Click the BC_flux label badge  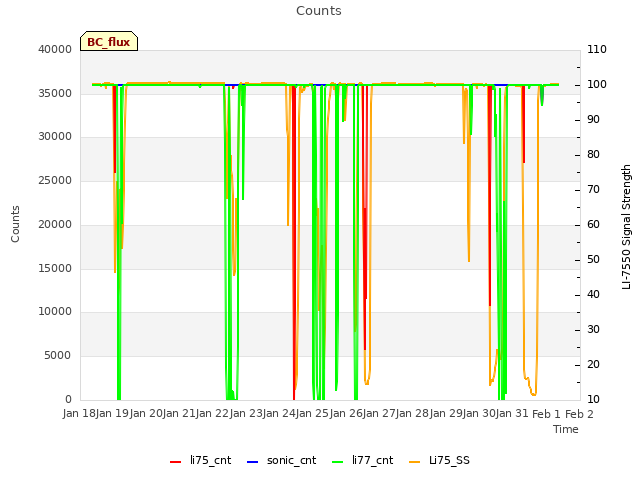tap(109, 41)
